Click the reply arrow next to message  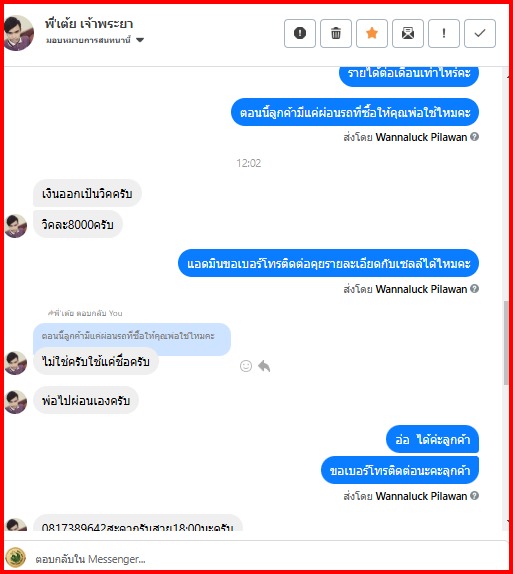(x=264, y=366)
